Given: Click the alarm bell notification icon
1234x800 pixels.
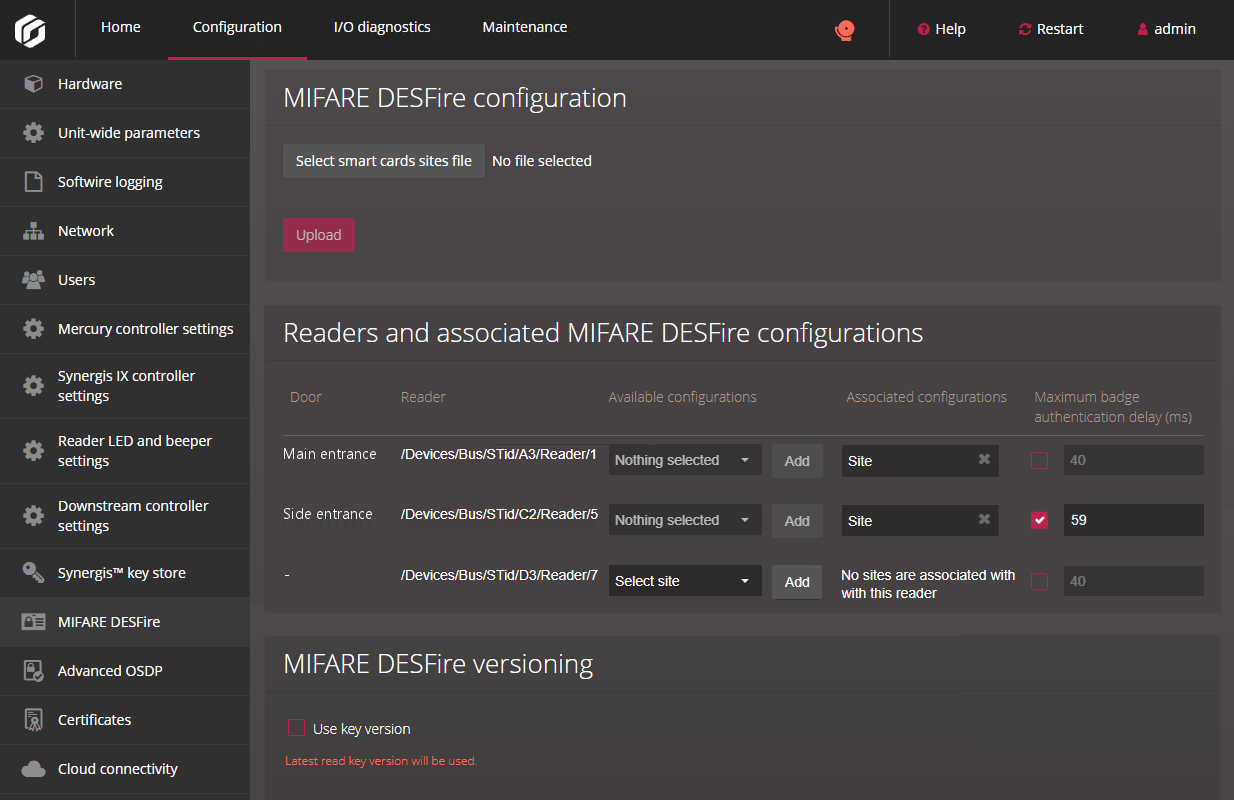Looking at the screenshot, I should coord(845,30).
